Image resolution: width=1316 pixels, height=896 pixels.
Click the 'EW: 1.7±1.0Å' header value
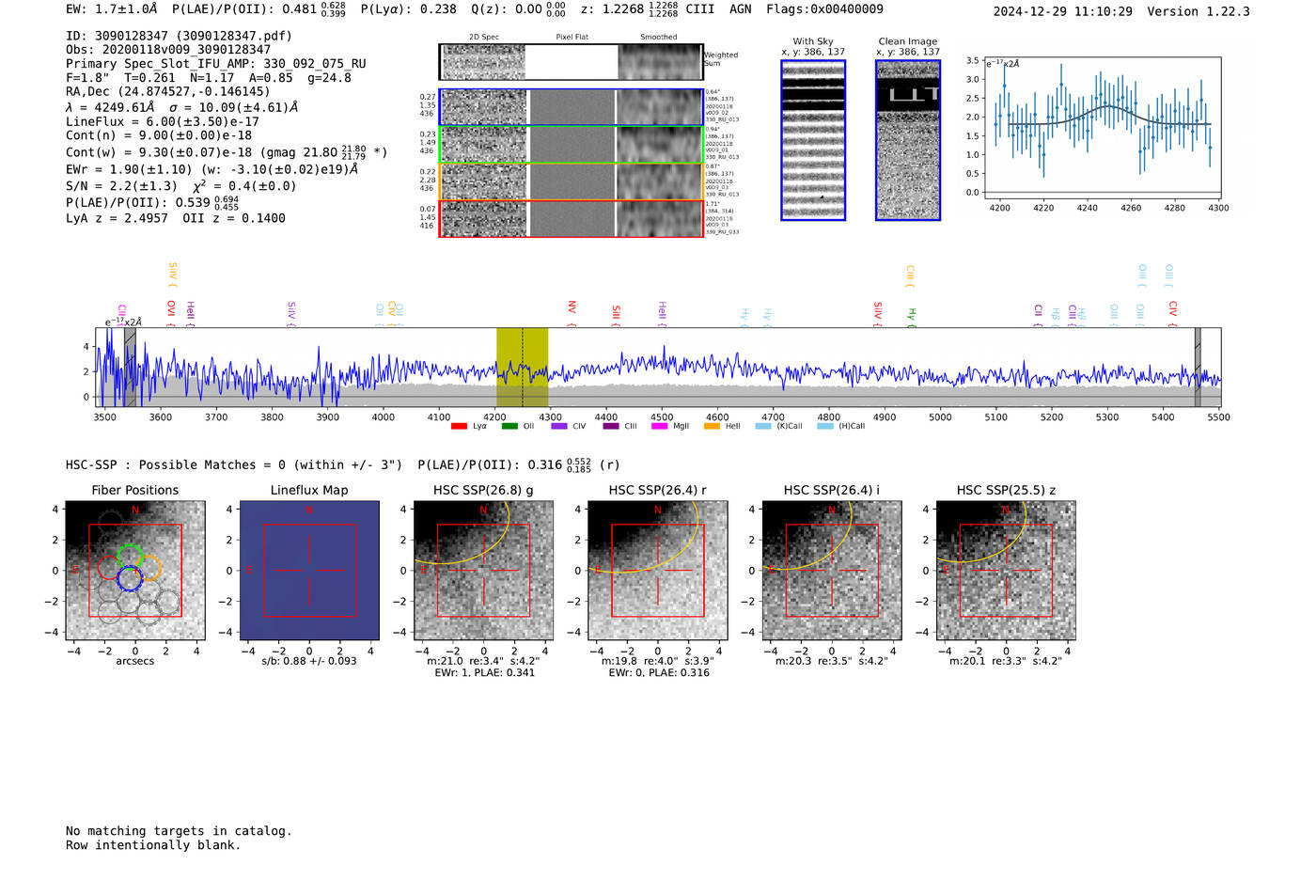click(x=112, y=9)
